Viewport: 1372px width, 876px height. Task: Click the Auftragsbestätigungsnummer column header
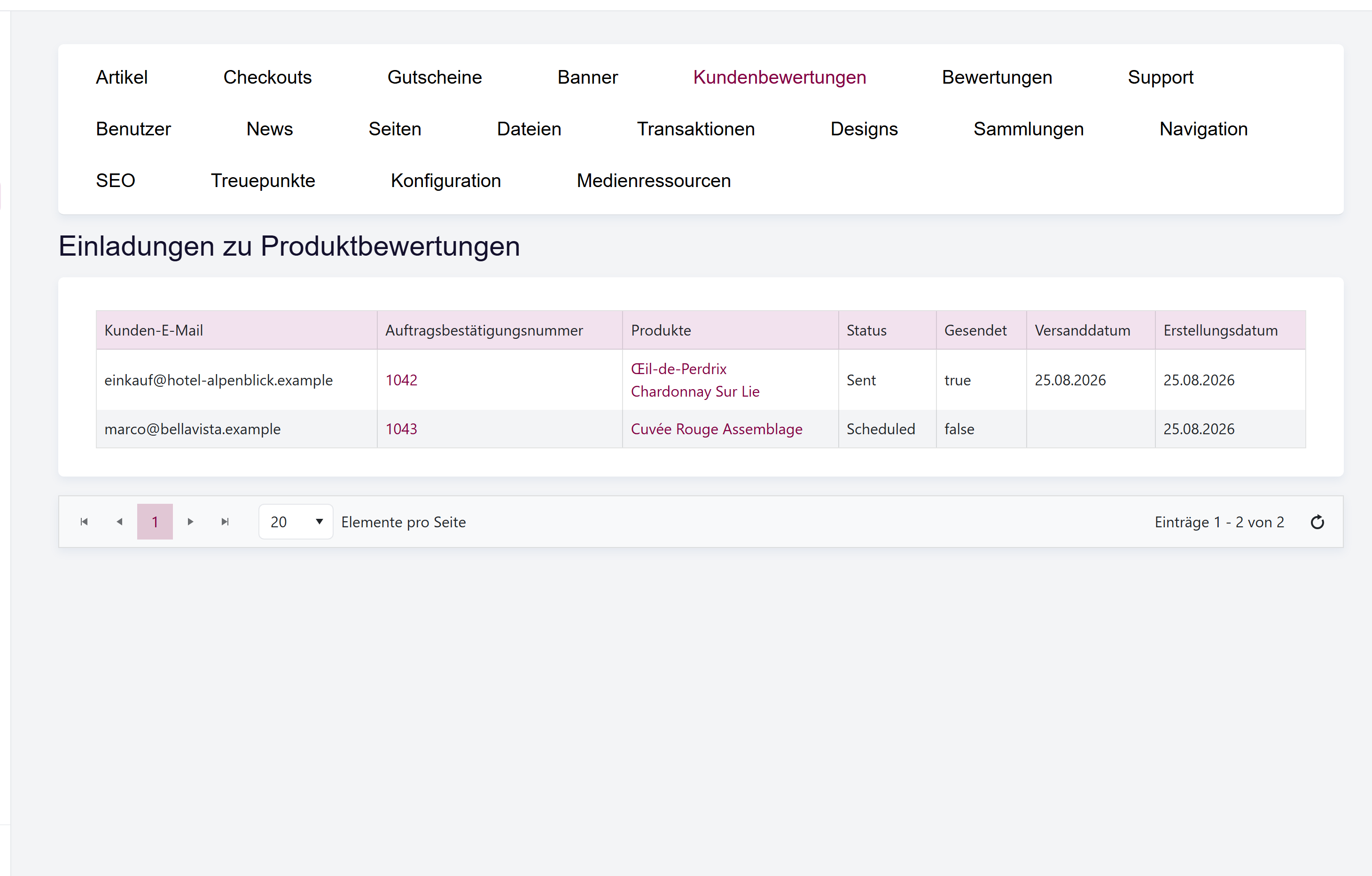pos(499,330)
